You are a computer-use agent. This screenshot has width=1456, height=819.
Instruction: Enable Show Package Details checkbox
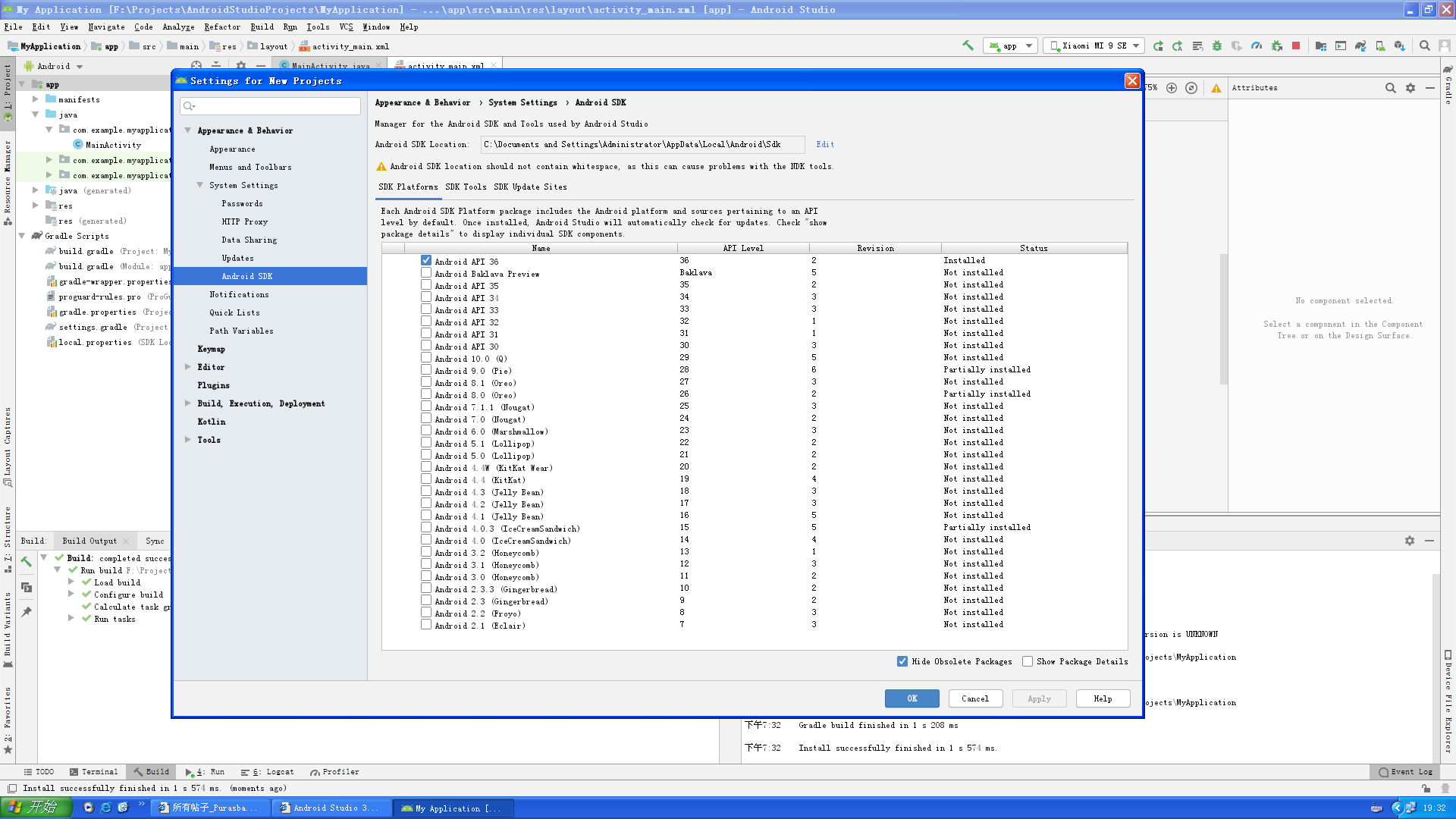pyautogui.click(x=1028, y=661)
